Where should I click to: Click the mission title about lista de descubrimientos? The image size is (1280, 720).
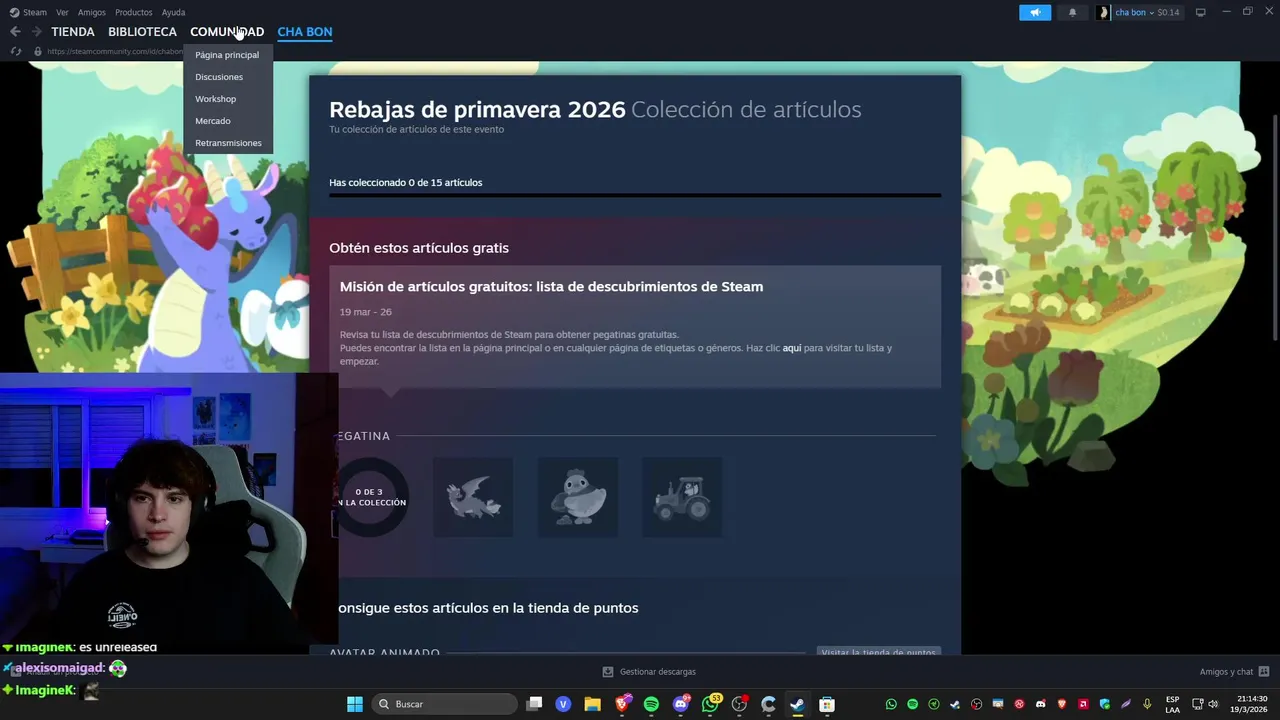point(551,287)
